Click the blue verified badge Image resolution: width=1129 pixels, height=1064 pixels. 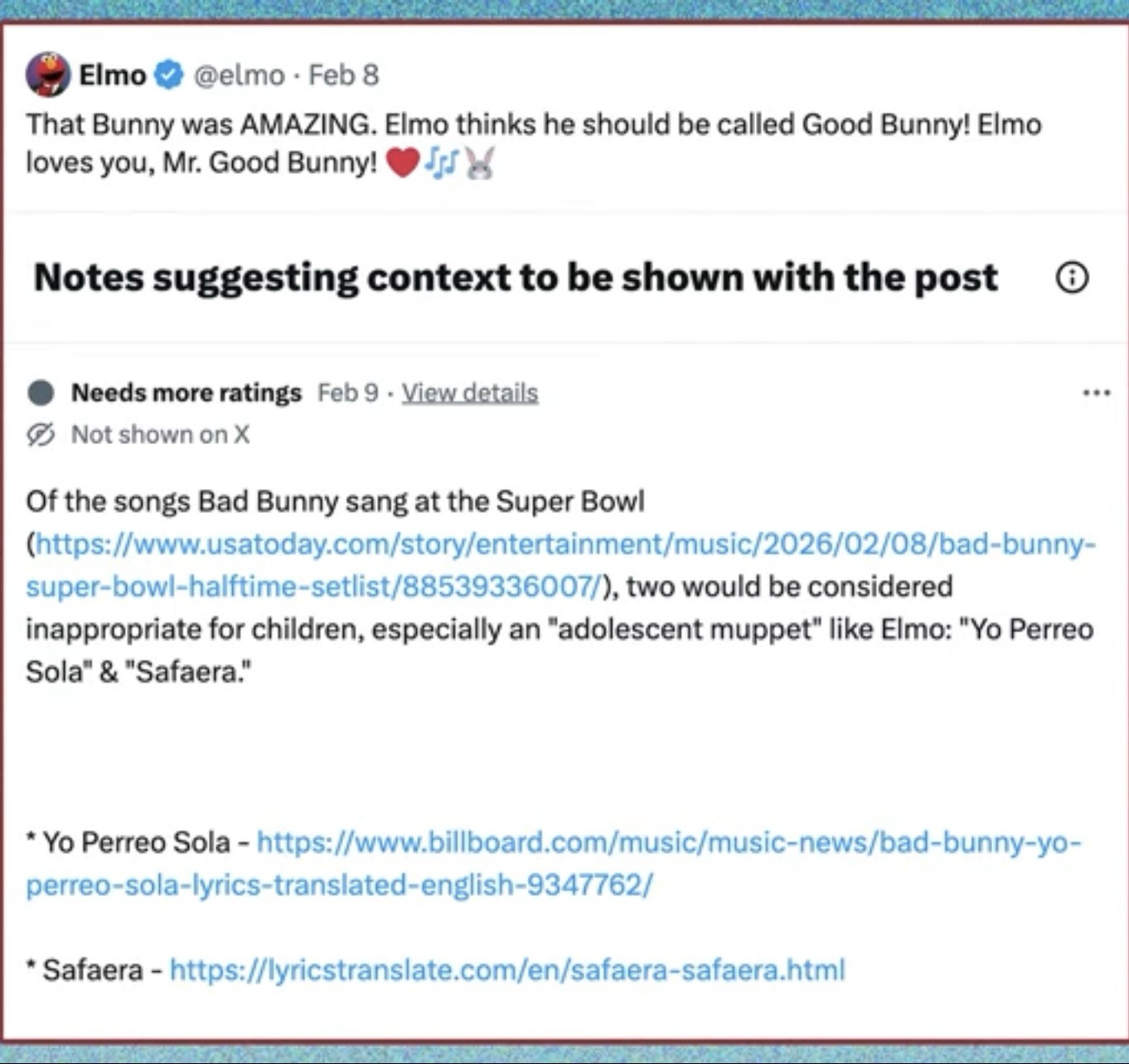(169, 75)
